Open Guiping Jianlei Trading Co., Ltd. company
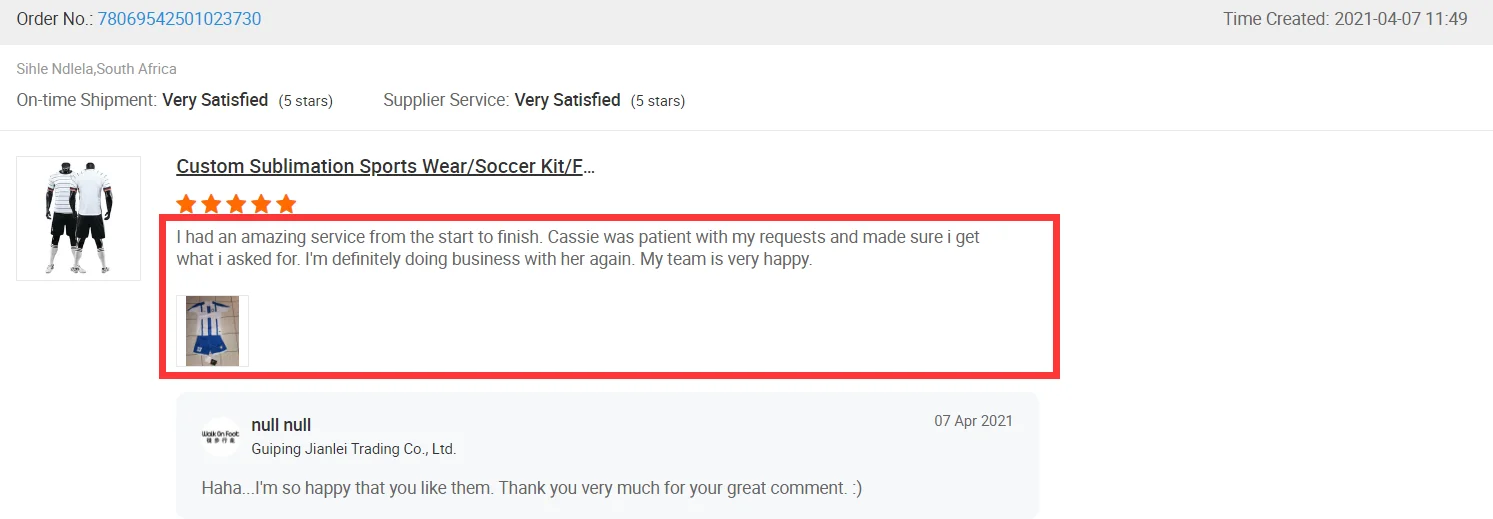Image resolution: width=1493 pixels, height=519 pixels. click(353, 450)
